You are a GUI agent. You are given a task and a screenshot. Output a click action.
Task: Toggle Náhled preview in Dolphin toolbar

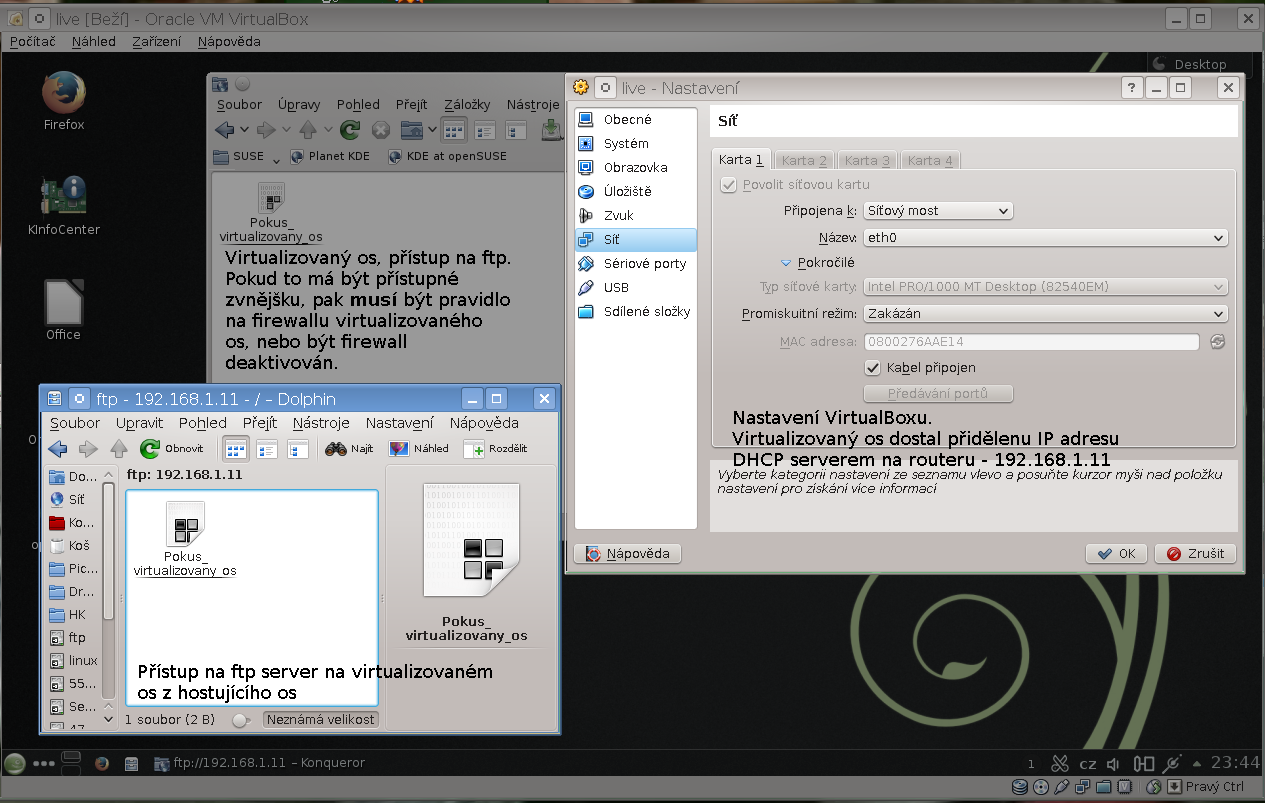pos(418,449)
